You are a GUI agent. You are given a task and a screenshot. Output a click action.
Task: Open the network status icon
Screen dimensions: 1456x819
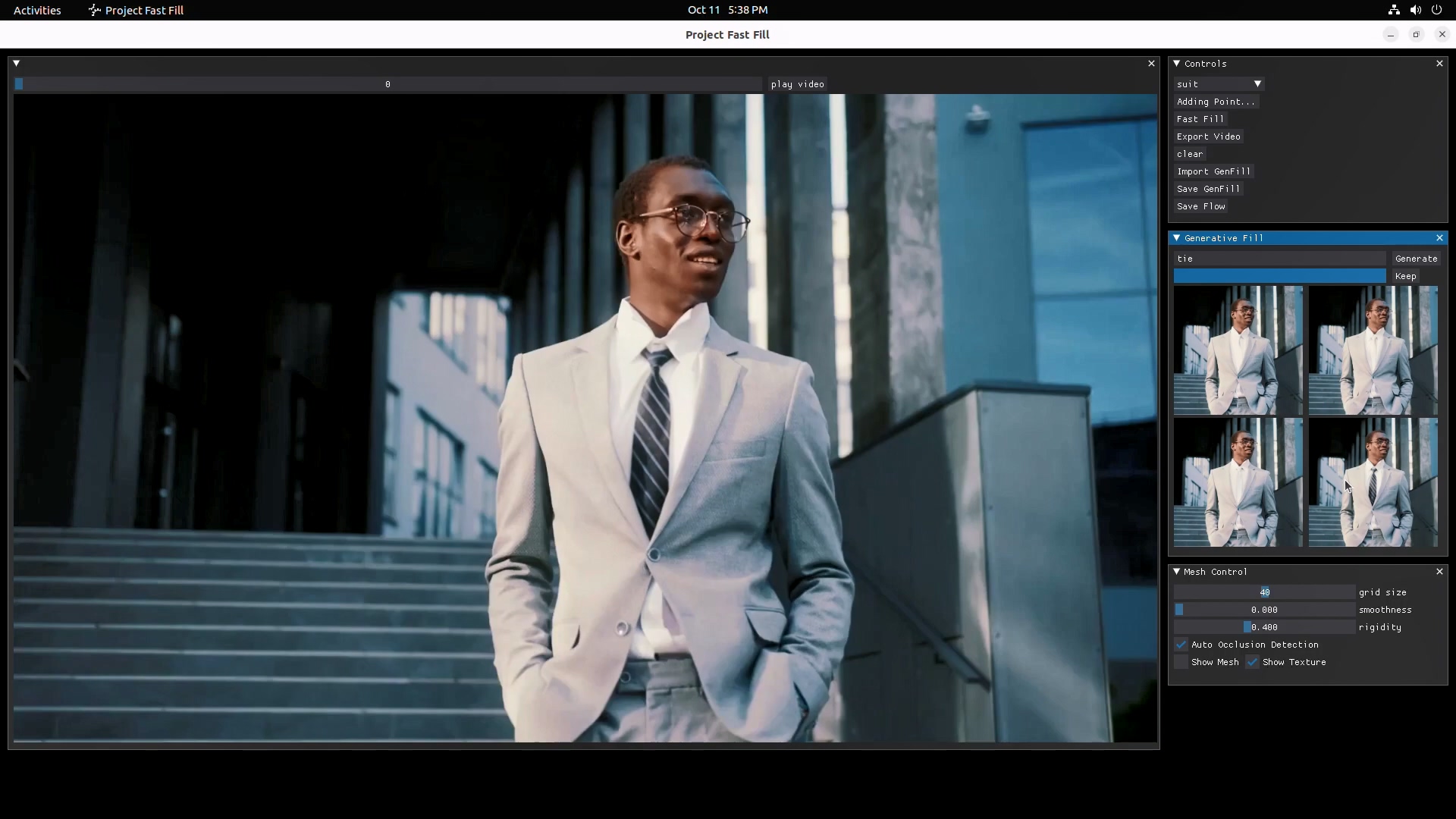tap(1394, 10)
